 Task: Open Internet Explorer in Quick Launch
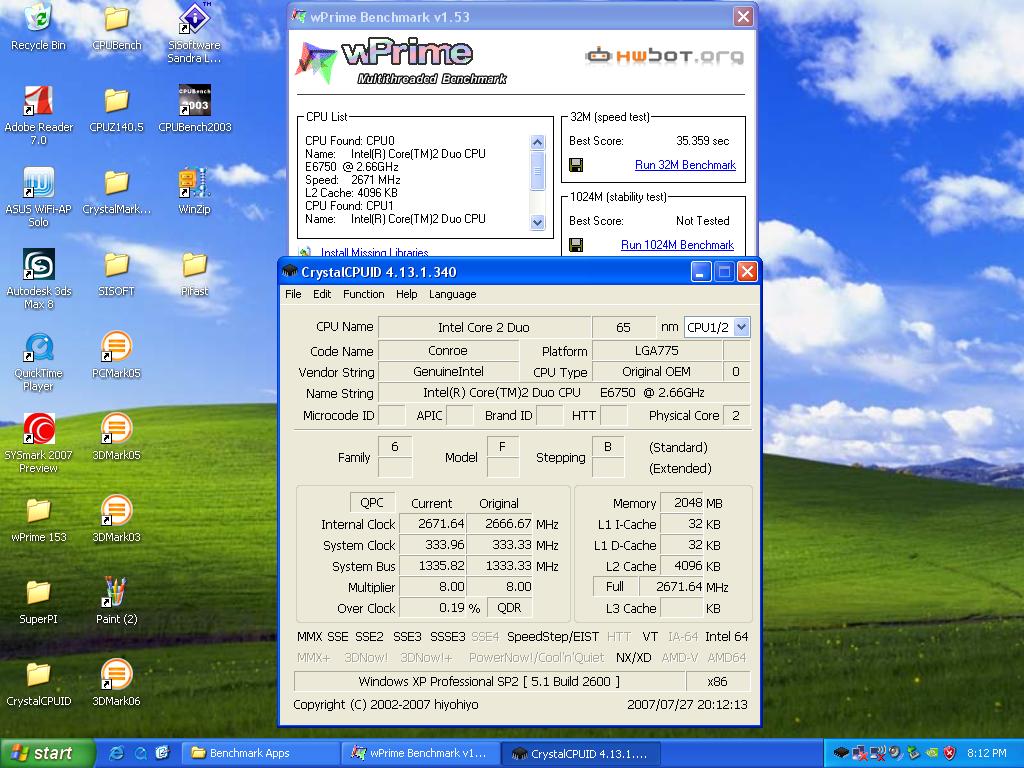point(117,753)
